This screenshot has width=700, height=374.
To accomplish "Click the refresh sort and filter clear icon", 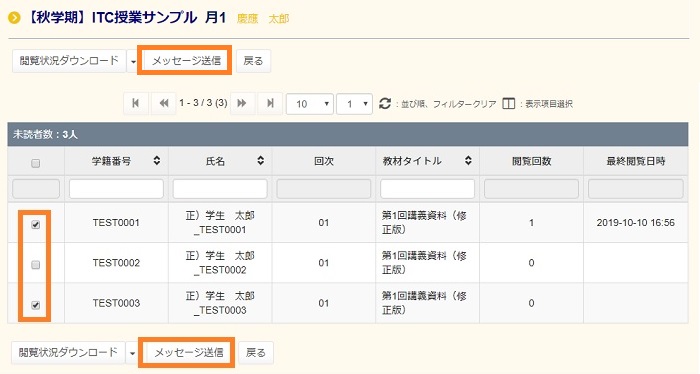I will point(385,104).
